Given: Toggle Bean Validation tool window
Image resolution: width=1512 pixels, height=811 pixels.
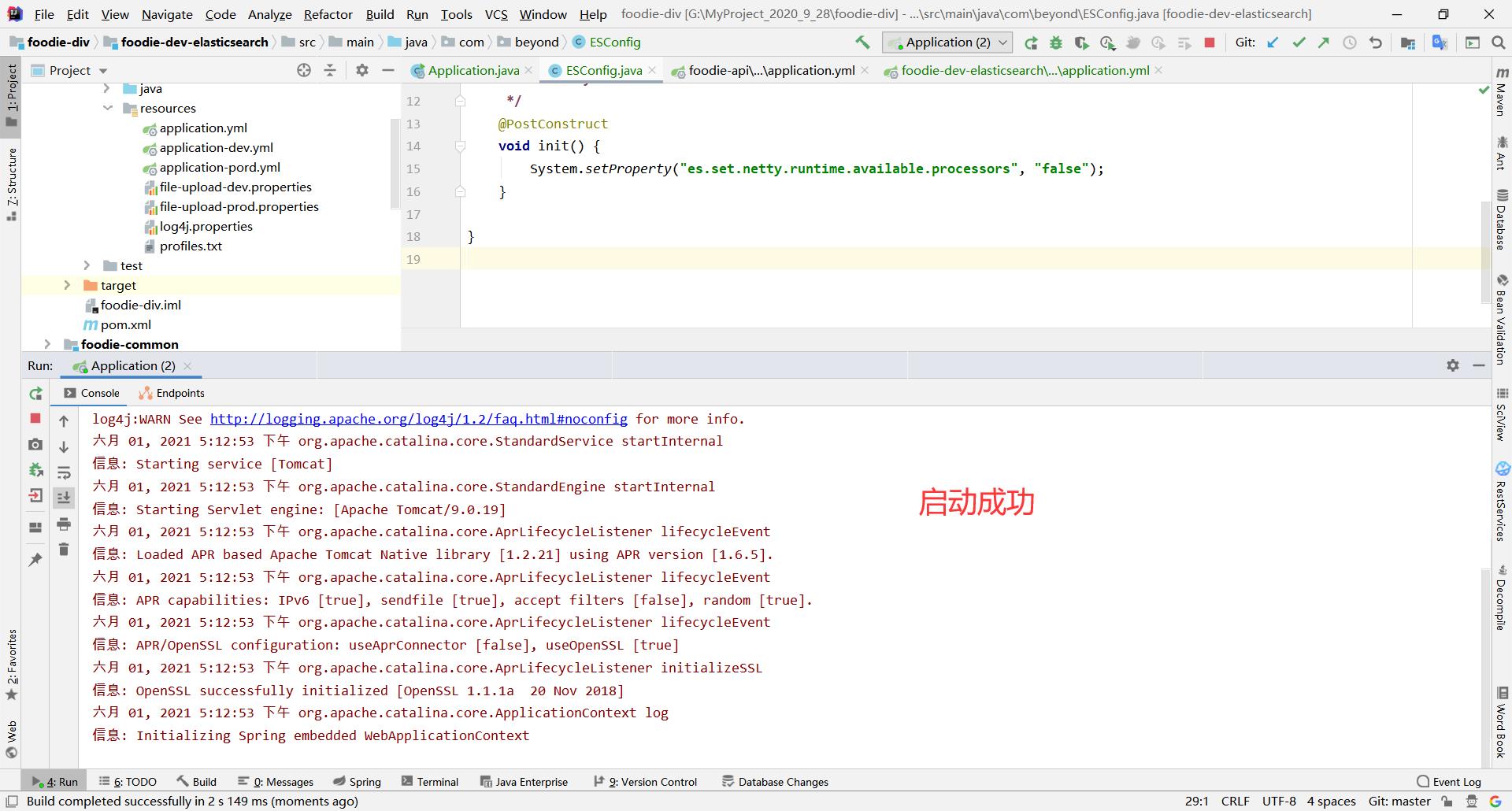Looking at the screenshot, I should click(x=1502, y=319).
